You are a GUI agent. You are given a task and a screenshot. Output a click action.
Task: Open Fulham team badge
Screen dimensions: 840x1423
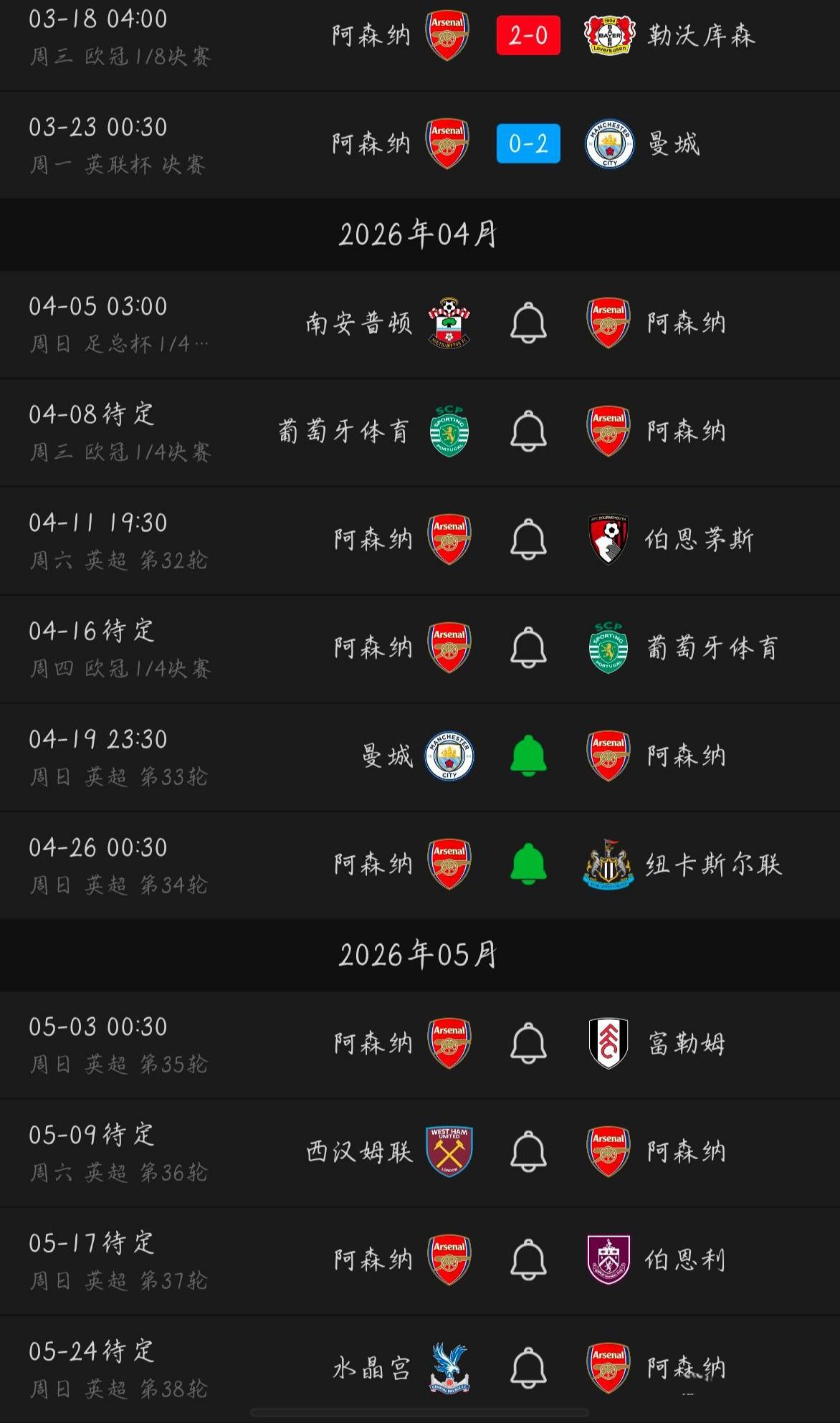click(x=608, y=1044)
